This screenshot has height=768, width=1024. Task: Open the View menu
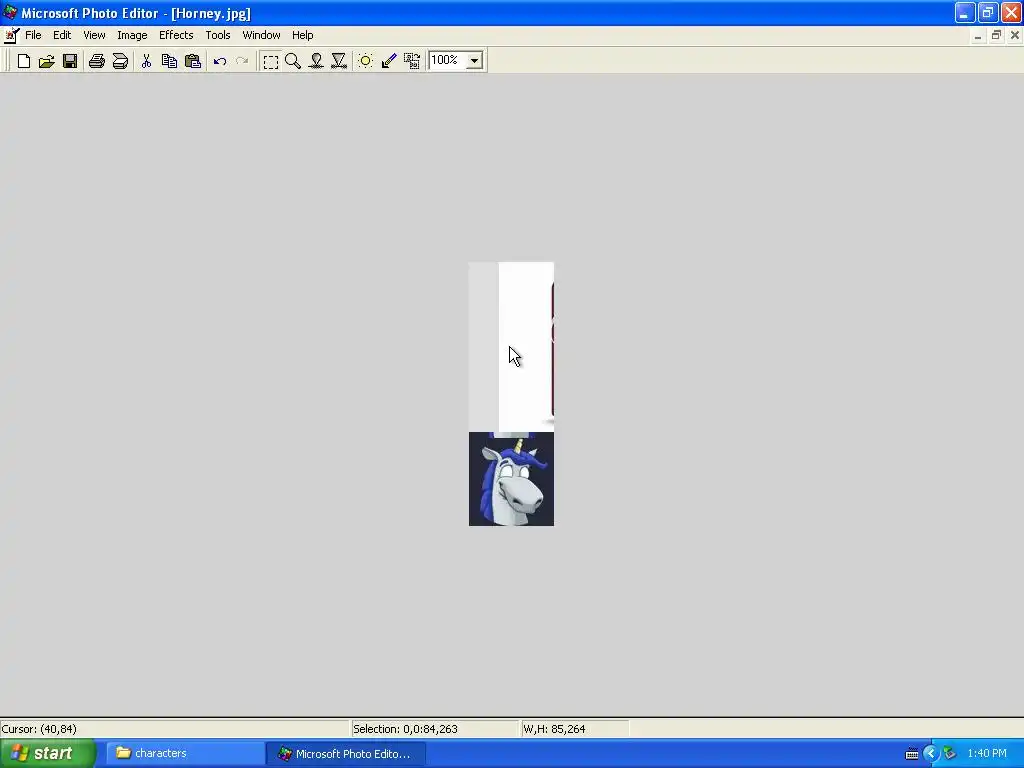[94, 35]
